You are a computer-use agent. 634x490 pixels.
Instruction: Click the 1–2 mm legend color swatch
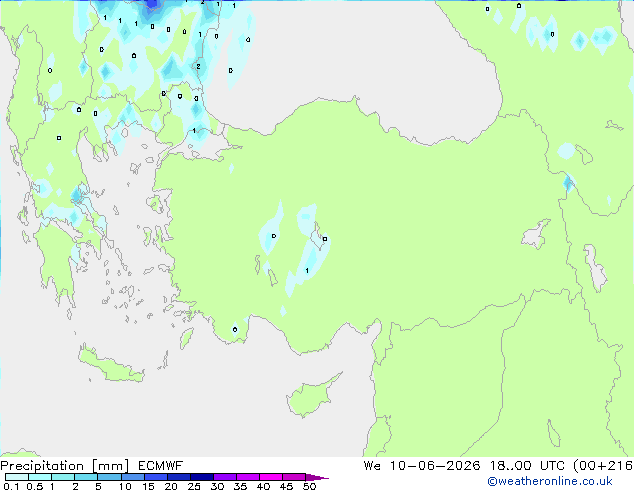pos(63,477)
